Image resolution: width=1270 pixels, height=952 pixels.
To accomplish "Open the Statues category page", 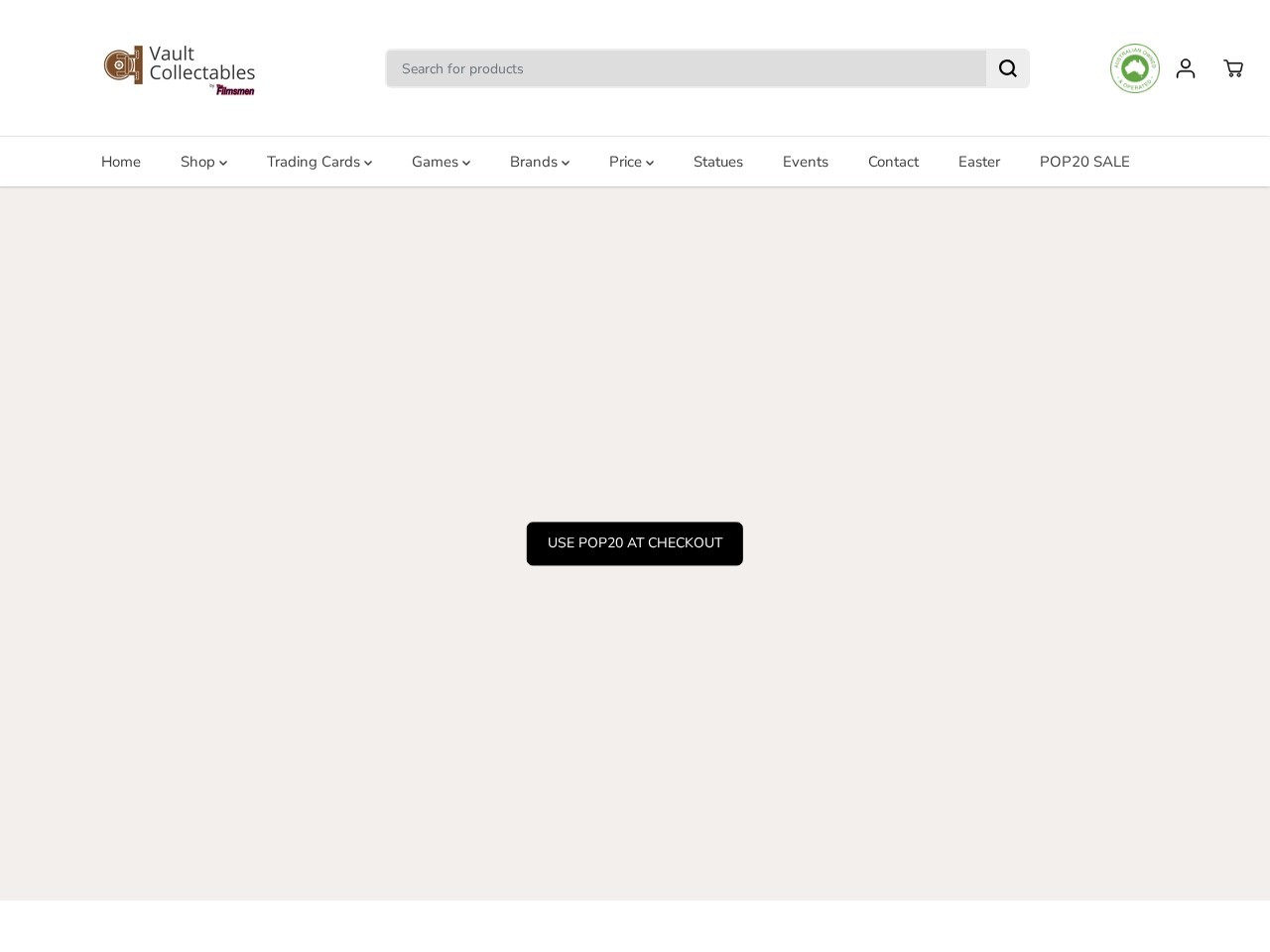I will tap(717, 162).
